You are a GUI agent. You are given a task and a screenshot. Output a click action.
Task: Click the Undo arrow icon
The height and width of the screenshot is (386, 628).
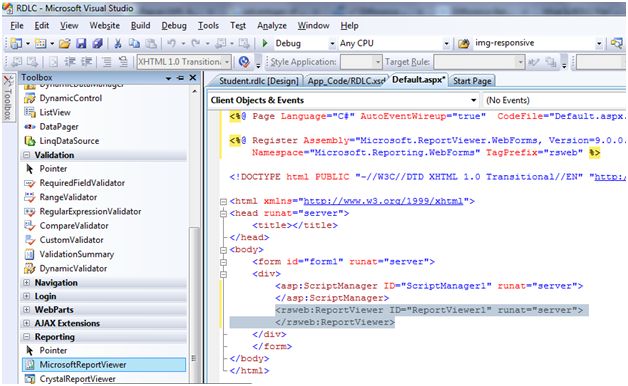[171, 43]
